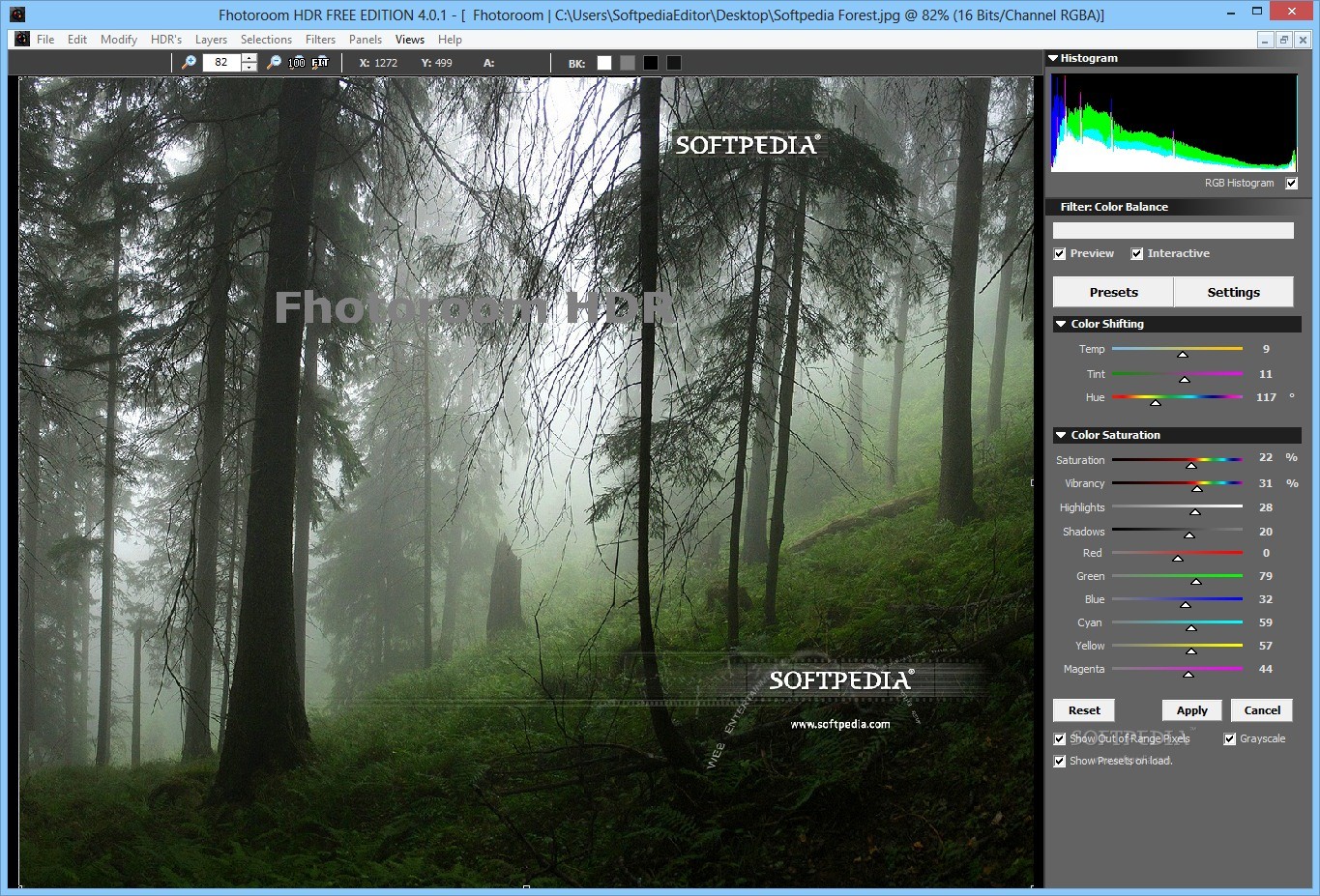Viewport: 1320px width, 896px height.
Task: Close the inner document window
Action: point(1303,40)
